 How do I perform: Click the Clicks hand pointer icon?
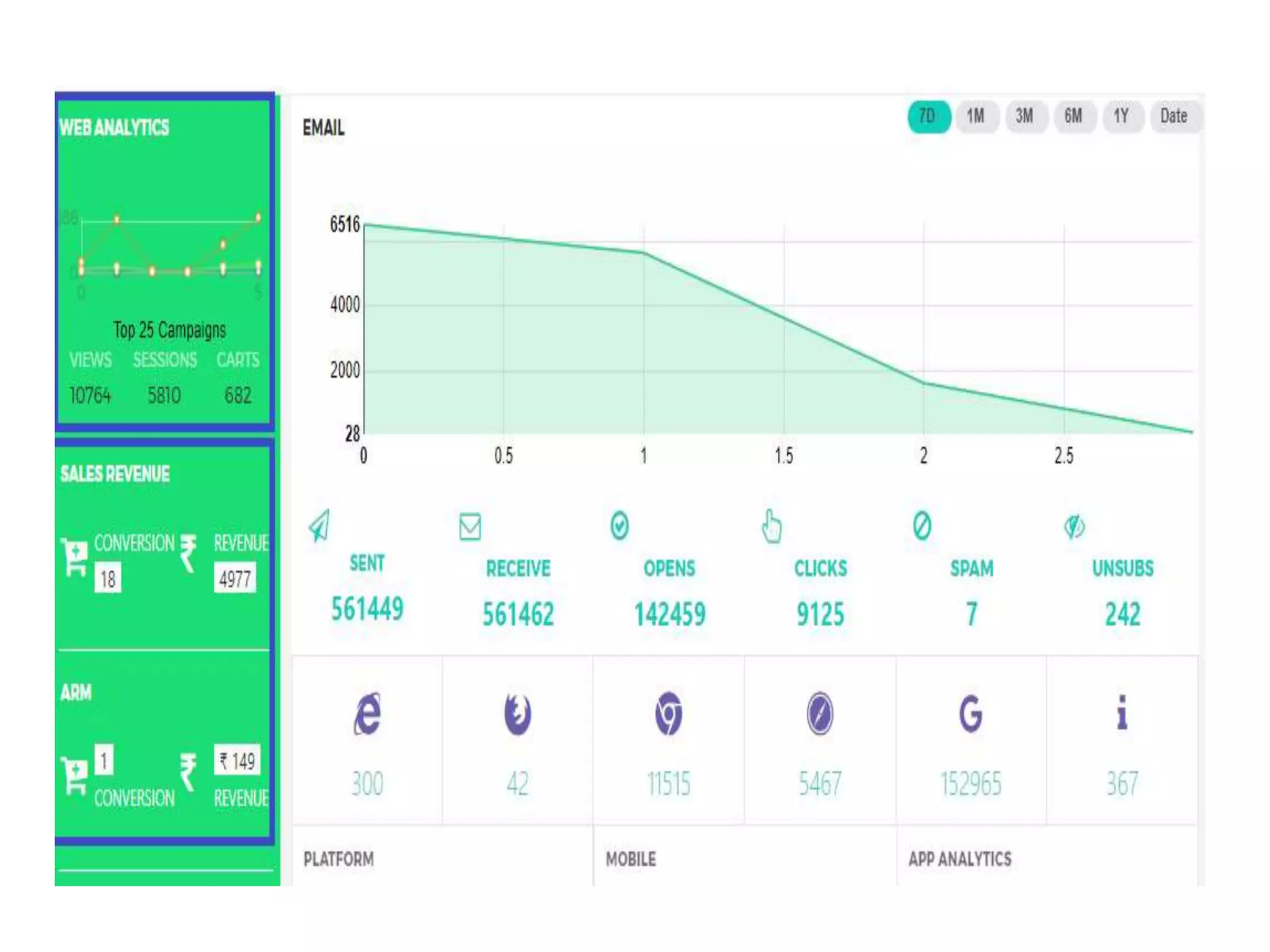771,526
